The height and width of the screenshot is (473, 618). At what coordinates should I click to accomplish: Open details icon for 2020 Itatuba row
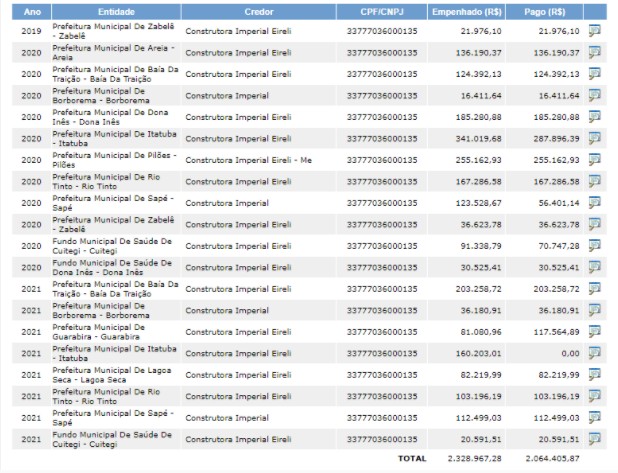594,138
